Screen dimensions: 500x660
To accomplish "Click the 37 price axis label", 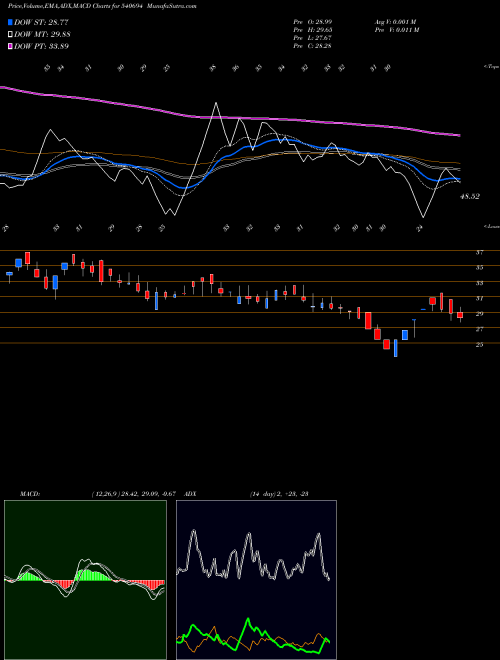I will (x=479, y=253).
